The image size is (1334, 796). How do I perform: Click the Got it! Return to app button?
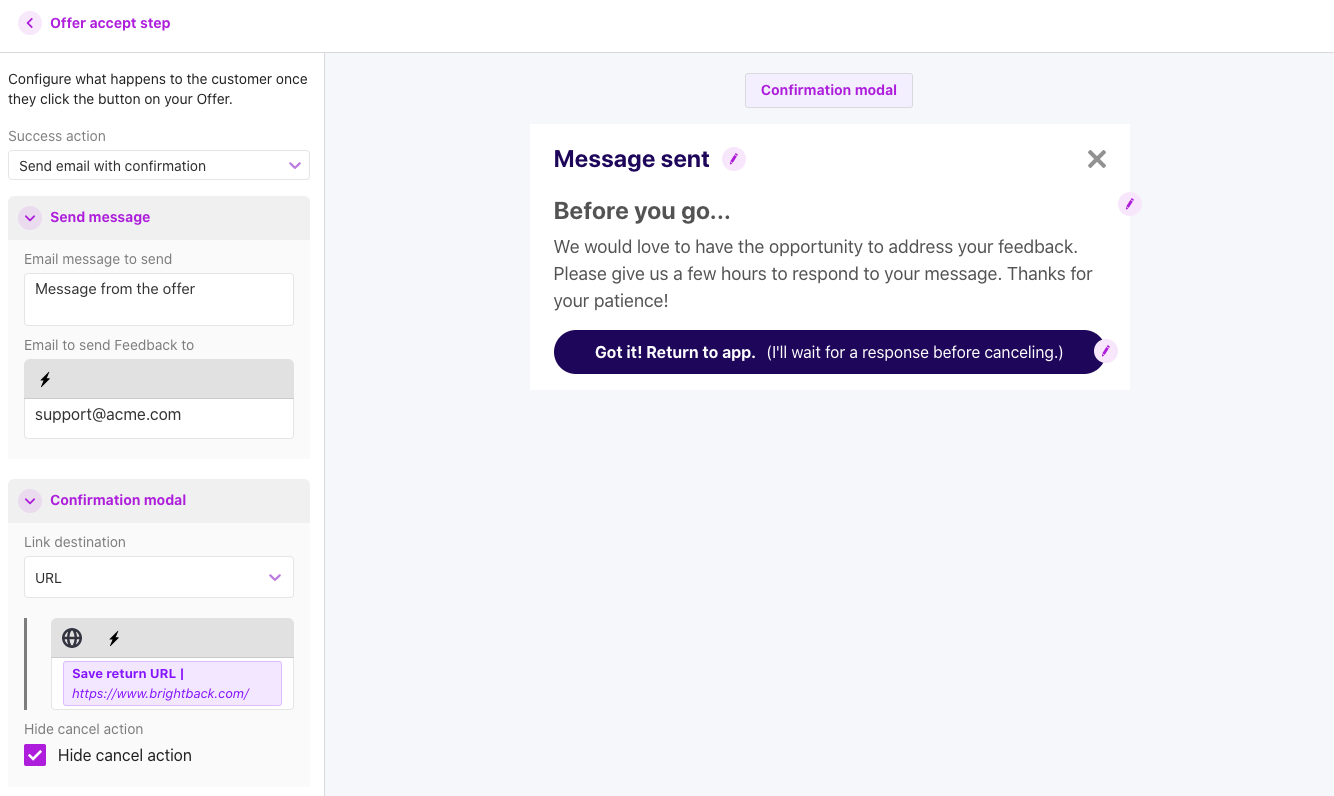[828, 352]
